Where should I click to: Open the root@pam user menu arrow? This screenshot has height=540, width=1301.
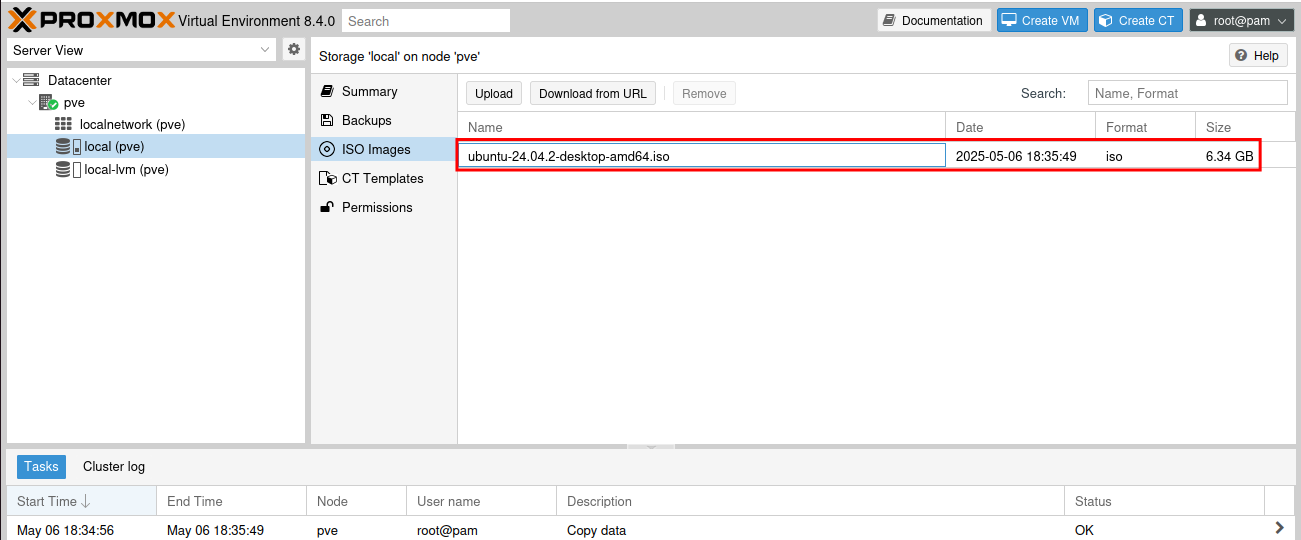[1283, 21]
